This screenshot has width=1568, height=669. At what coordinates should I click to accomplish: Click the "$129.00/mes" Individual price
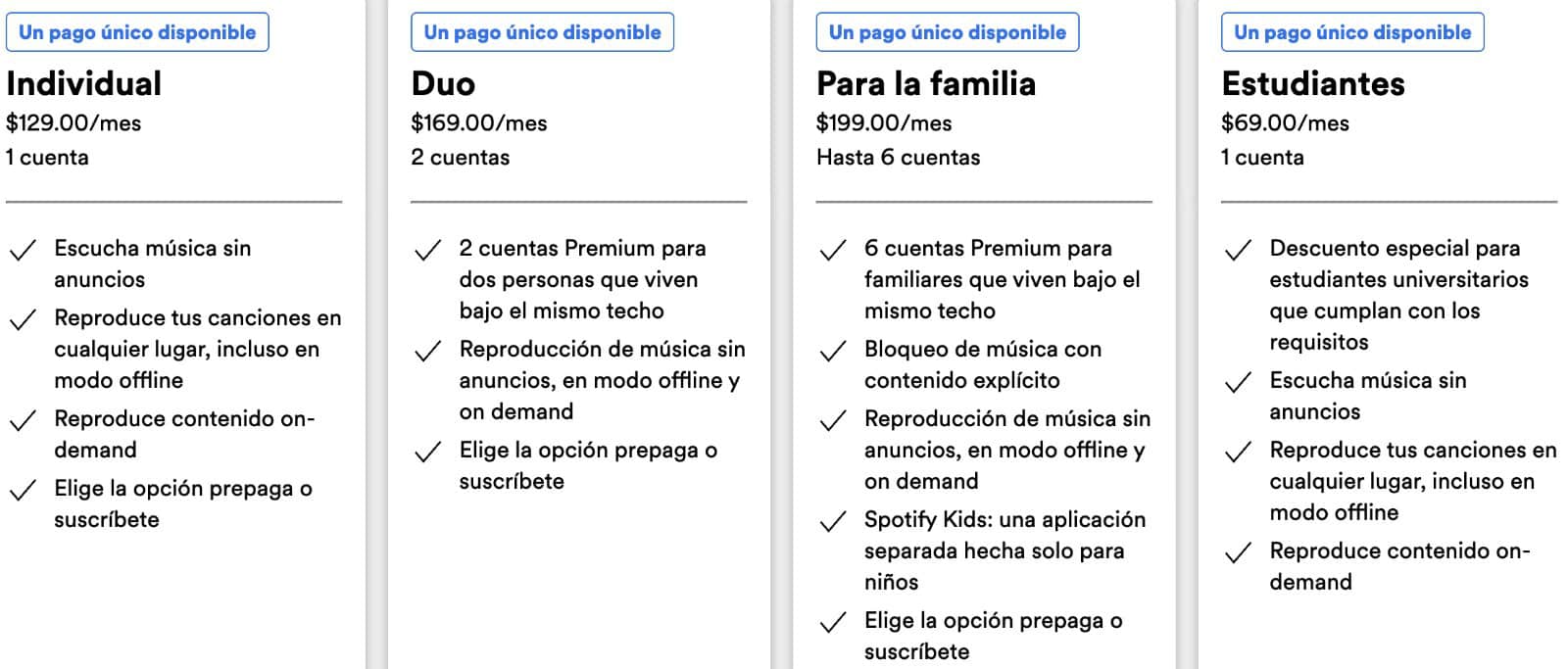click(73, 123)
